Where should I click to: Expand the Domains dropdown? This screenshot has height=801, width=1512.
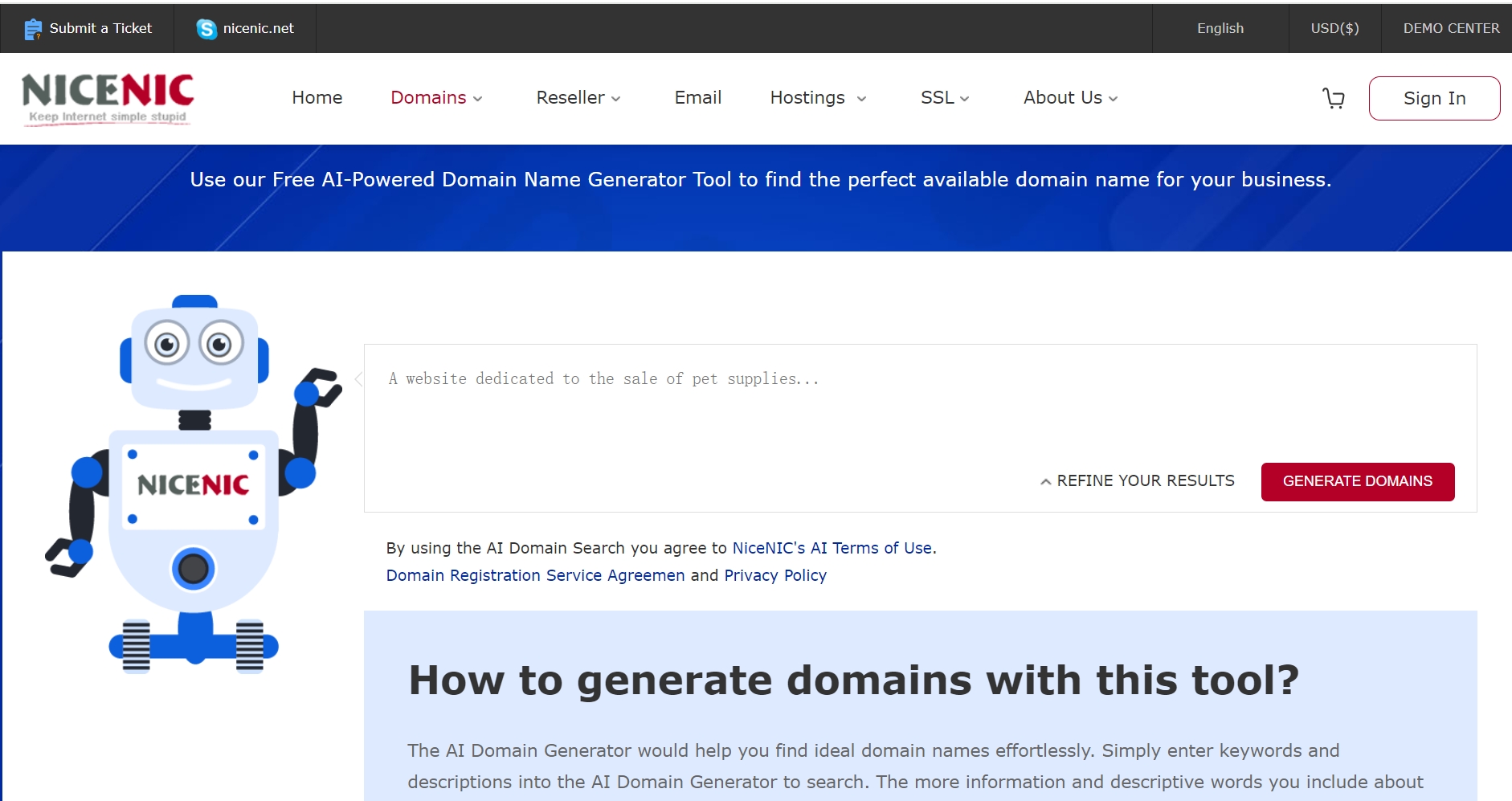pyautogui.click(x=435, y=98)
